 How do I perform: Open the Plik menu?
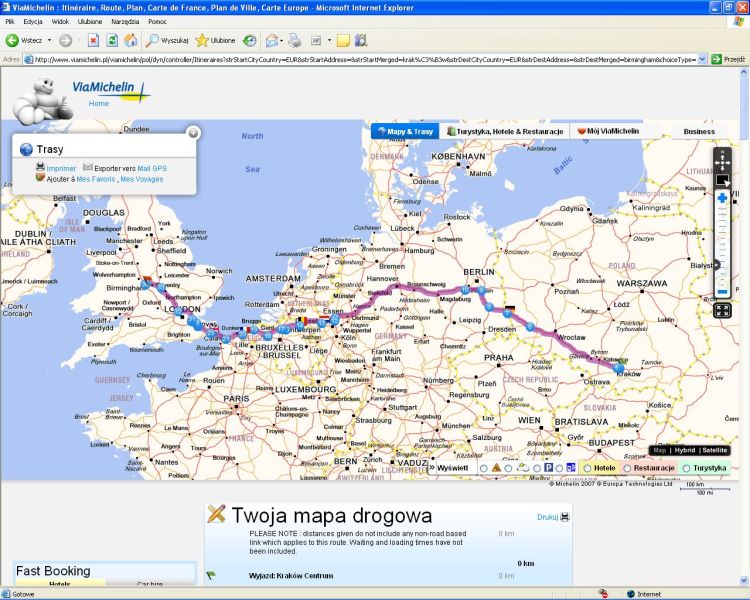(10, 22)
